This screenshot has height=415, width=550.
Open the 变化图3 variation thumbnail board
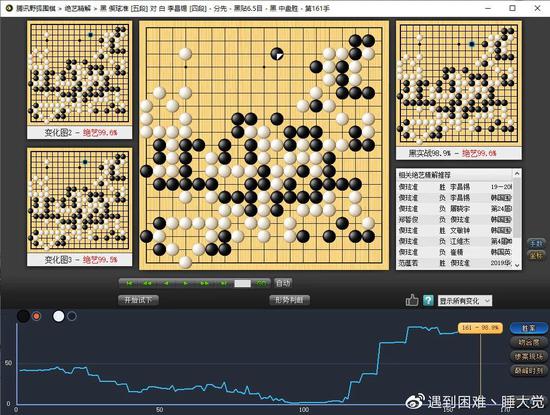point(80,200)
